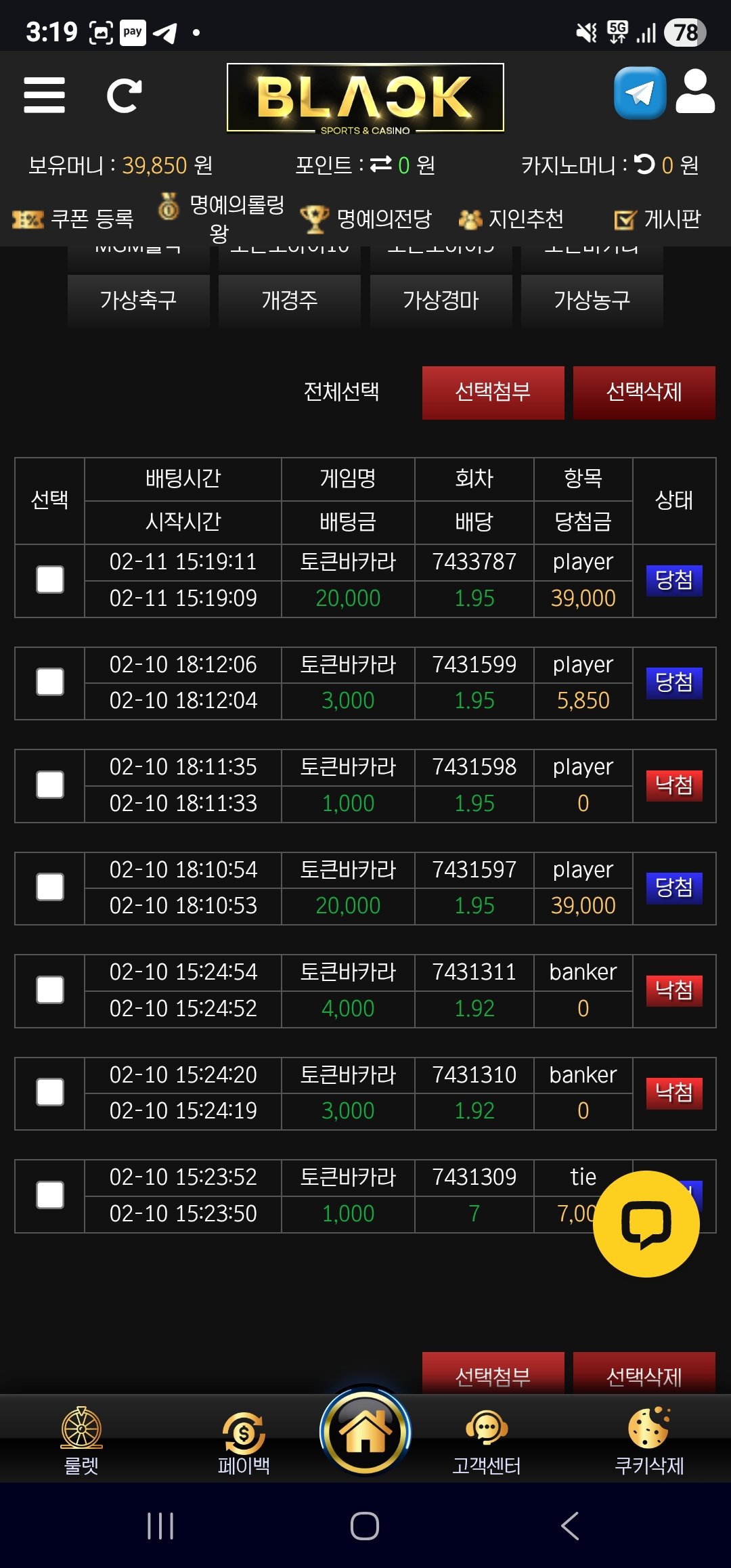Select the 개경주 tab
This screenshot has width=731, height=1568.
point(290,300)
